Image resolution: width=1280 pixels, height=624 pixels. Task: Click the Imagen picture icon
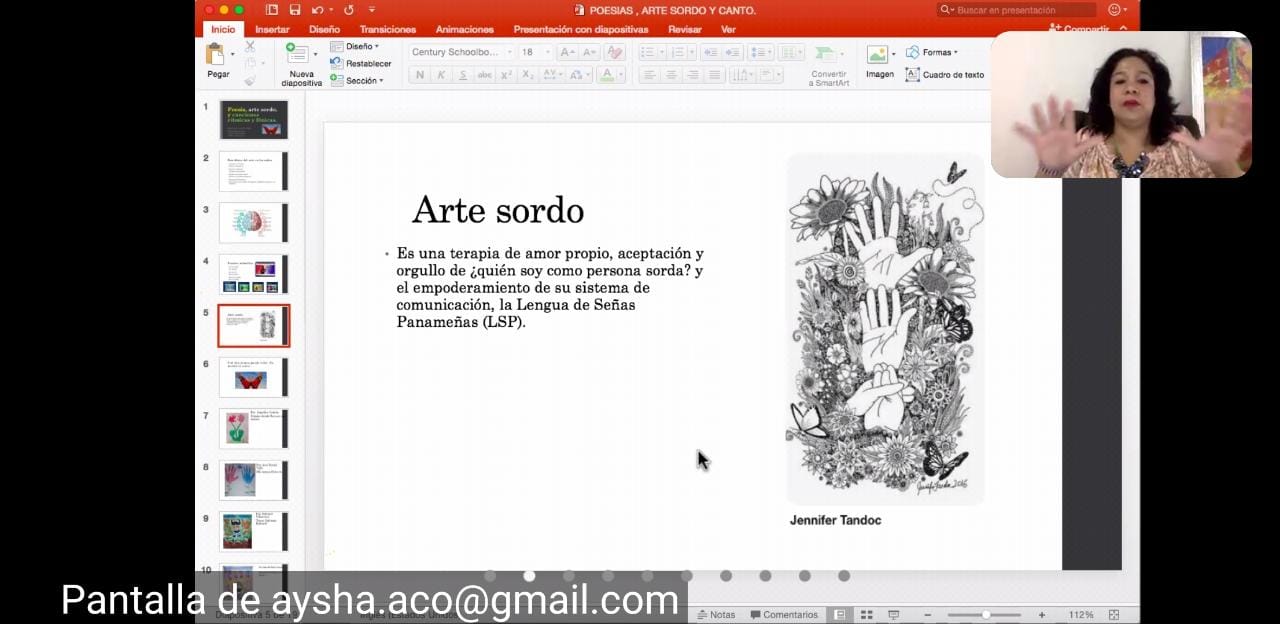click(x=878, y=55)
